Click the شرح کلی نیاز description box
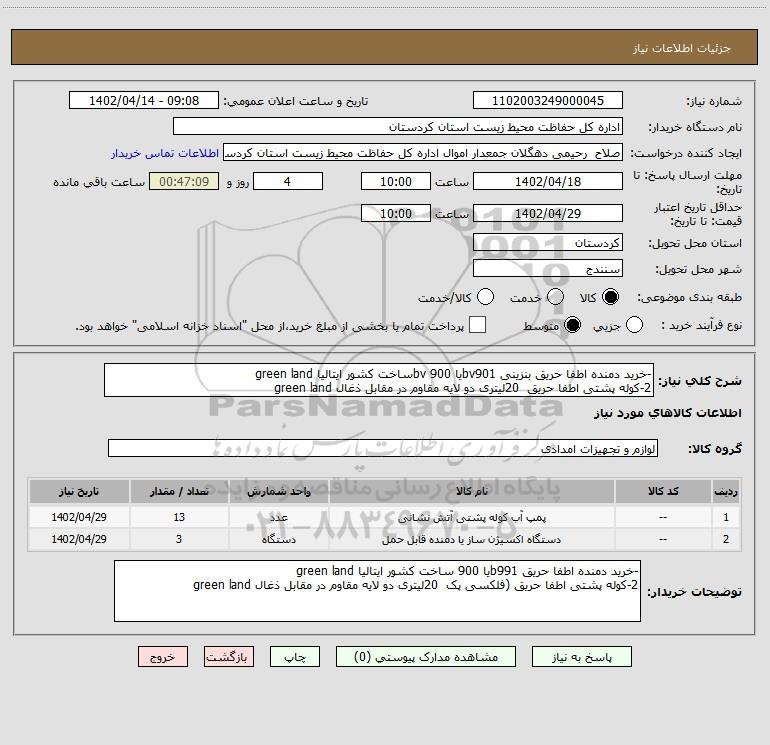This screenshot has height=745, width=770. [x=379, y=381]
